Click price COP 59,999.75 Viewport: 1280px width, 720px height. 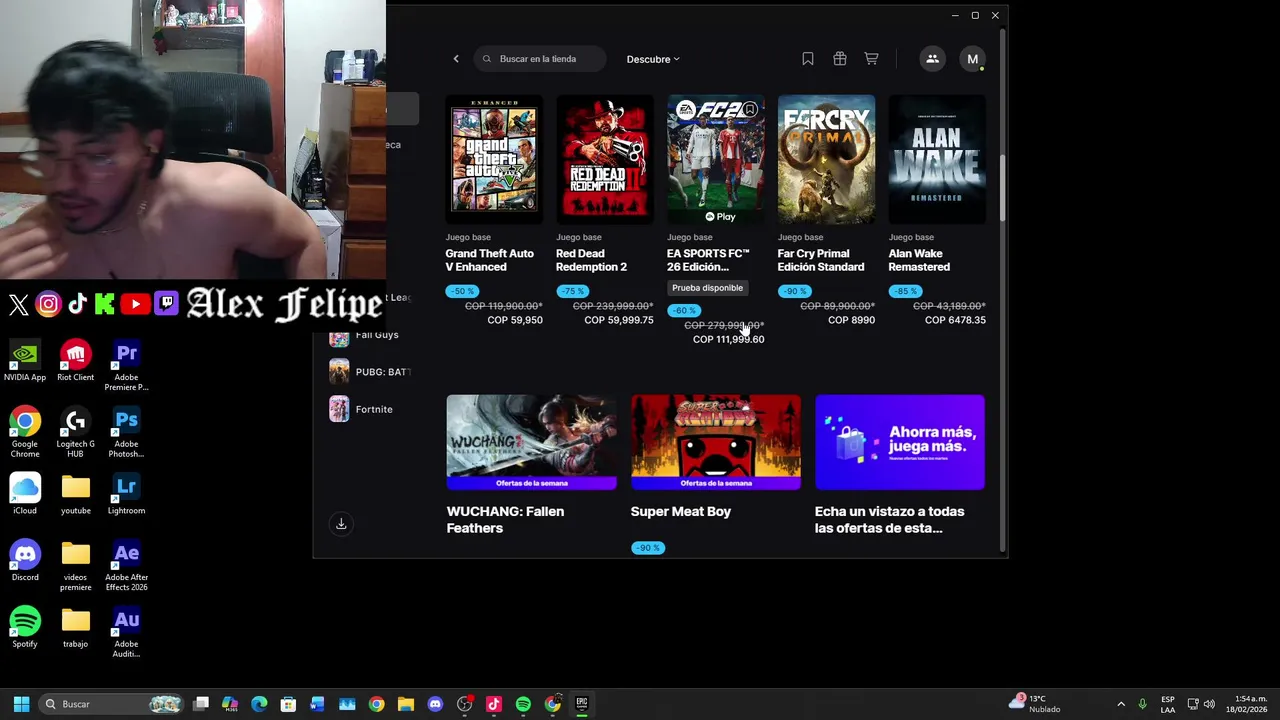coord(619,320)
